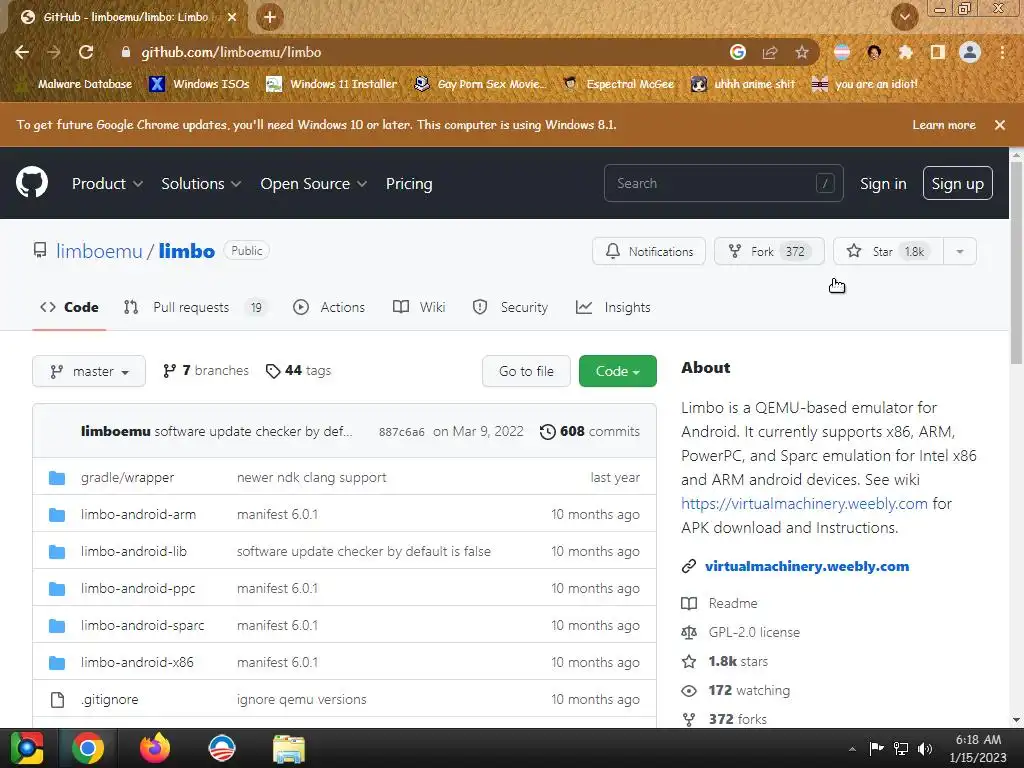Open the Chrome profile avatar
The width and height of the screenshot is (1024, 768).
[x=970, y=52]
